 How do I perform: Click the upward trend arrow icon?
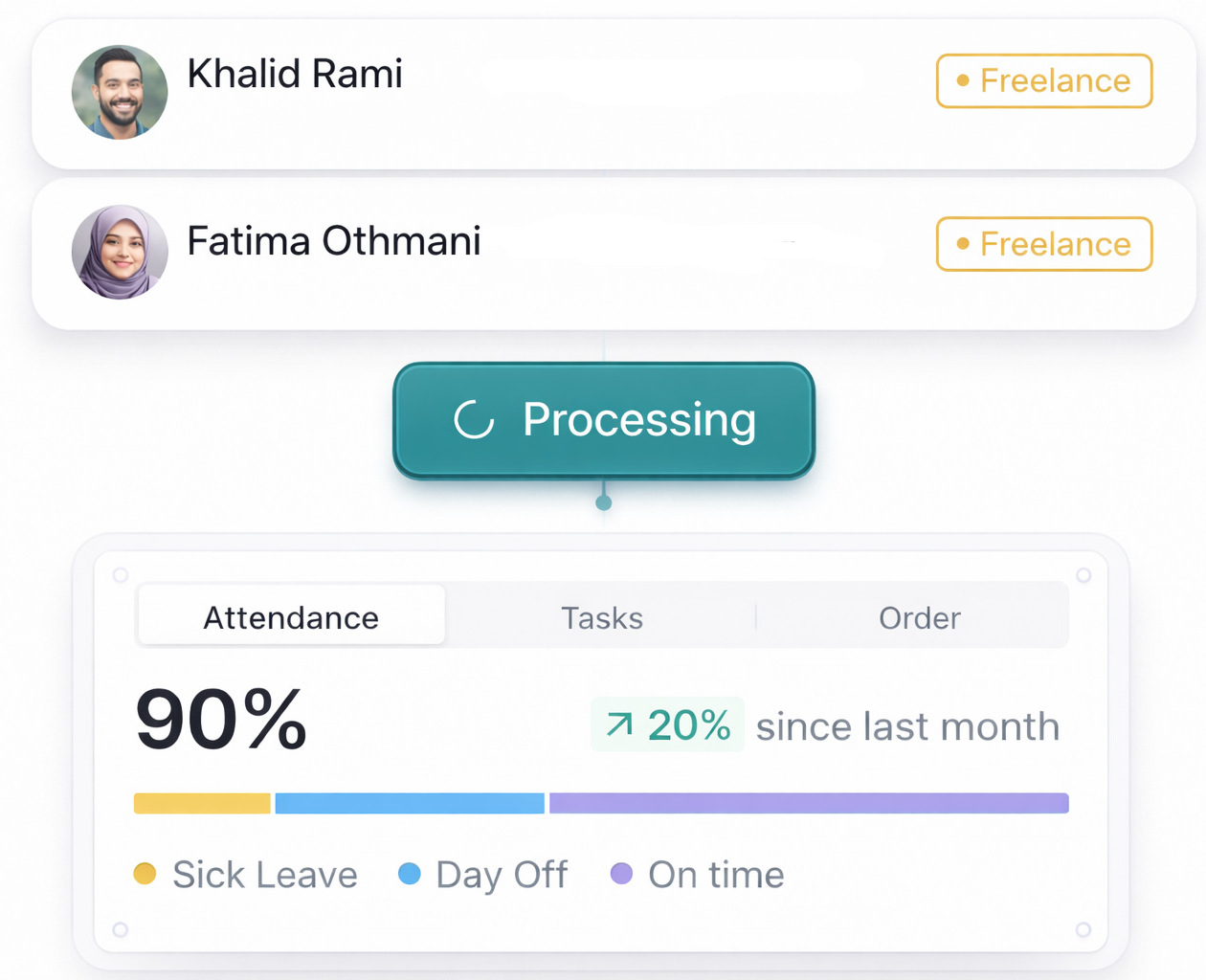coord(619,724)
